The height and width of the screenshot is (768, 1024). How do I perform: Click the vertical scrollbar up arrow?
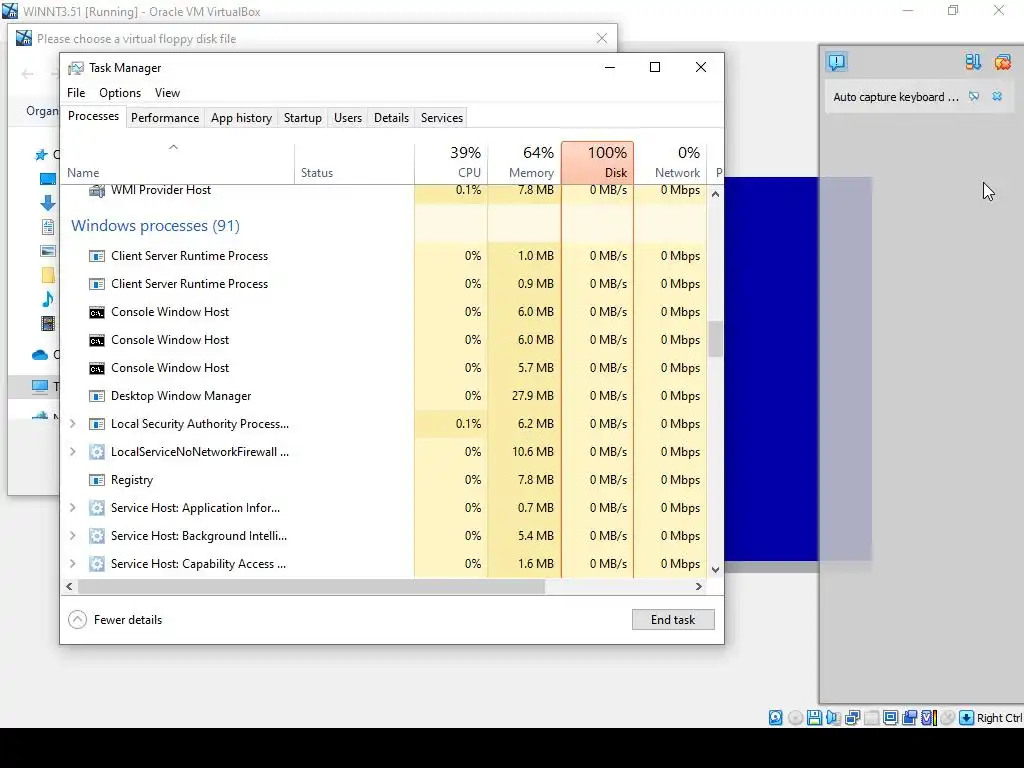click(x=715, y=194)
